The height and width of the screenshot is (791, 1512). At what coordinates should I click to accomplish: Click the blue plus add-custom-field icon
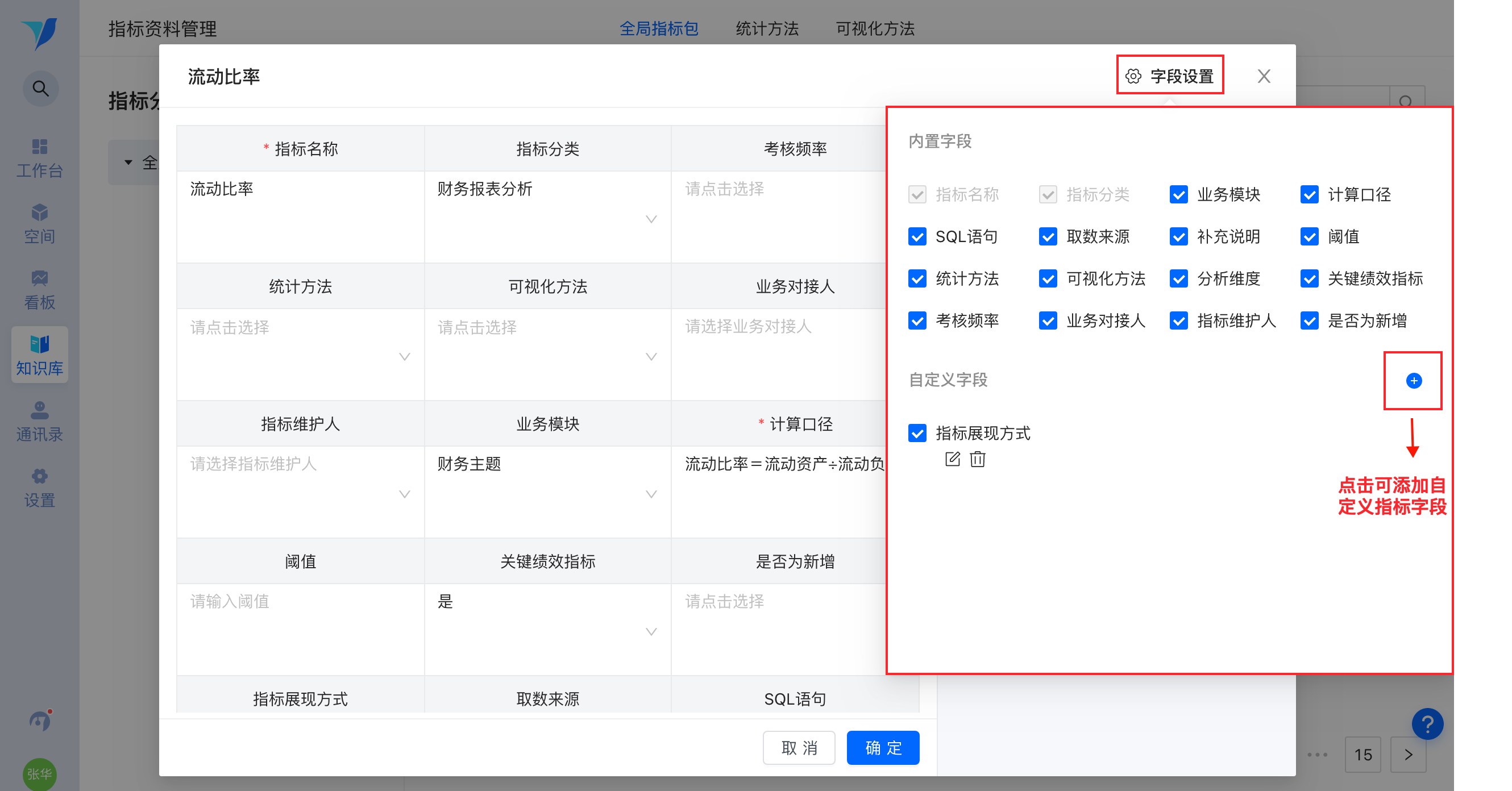click(1414, 381)
